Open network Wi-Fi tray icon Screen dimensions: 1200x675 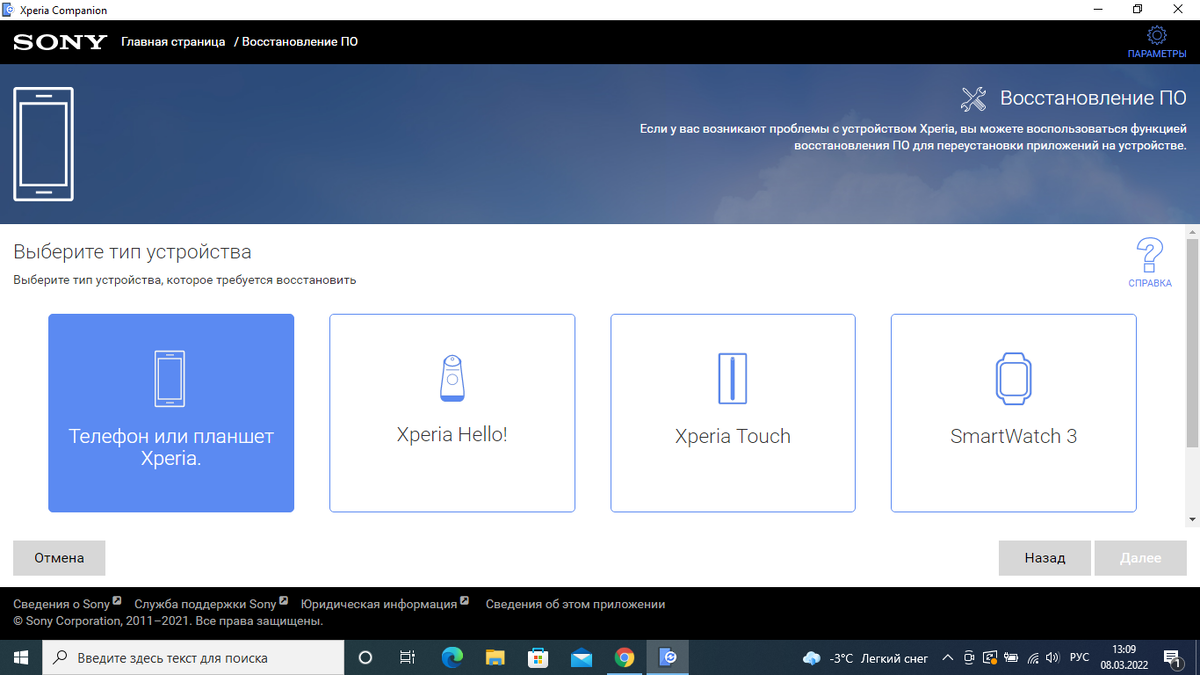[x=1032, y=658]
